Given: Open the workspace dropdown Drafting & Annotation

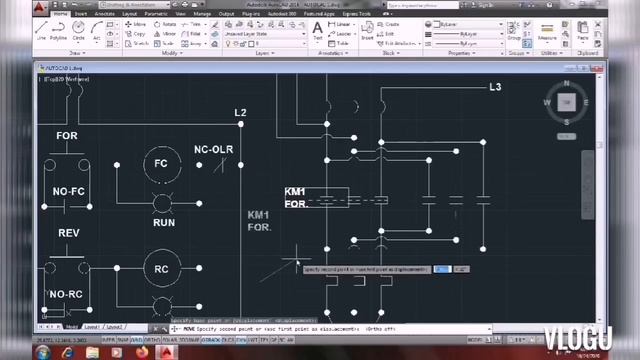Looking at the screenshot, I should click(135, 5).
